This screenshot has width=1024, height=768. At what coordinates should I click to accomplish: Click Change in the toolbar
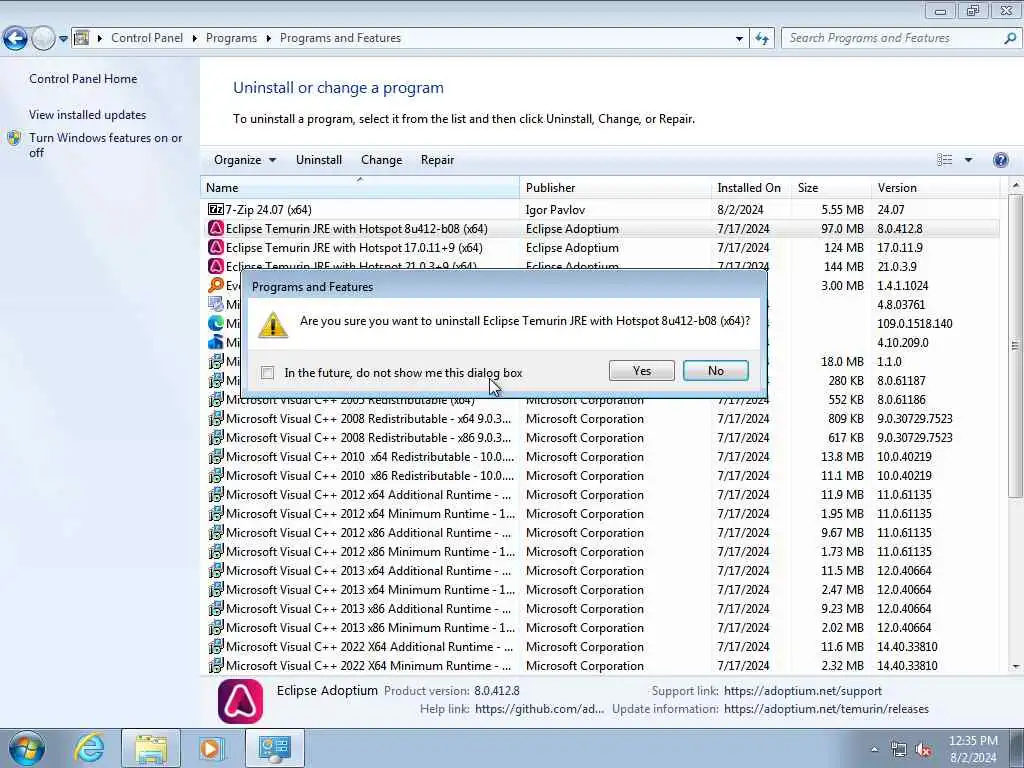click(x=381, y=160)
